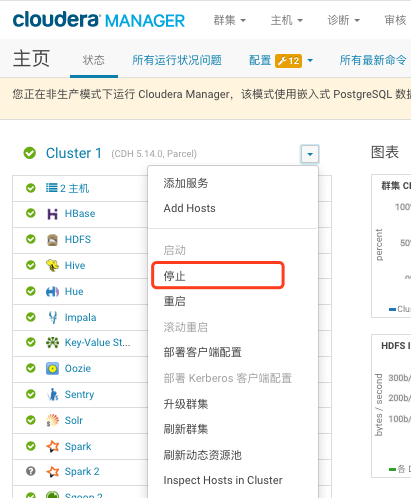
Task: Click the Sentry service icon
Action: 52,394
